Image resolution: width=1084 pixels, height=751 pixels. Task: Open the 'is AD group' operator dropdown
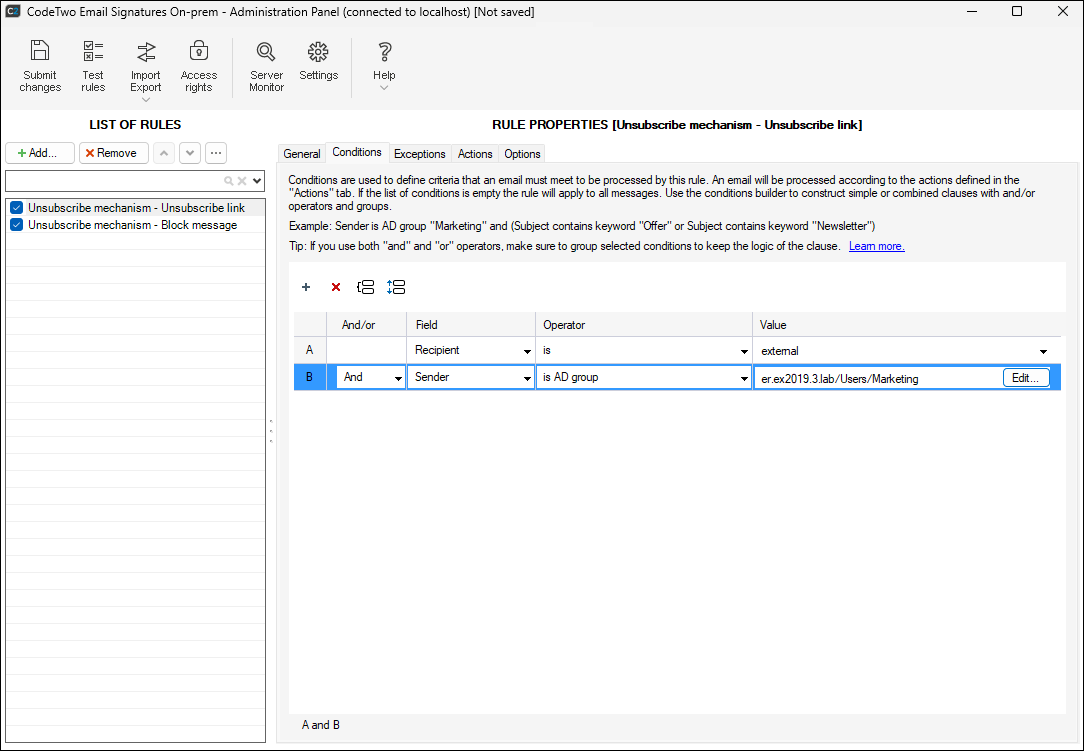coord(744,378)
